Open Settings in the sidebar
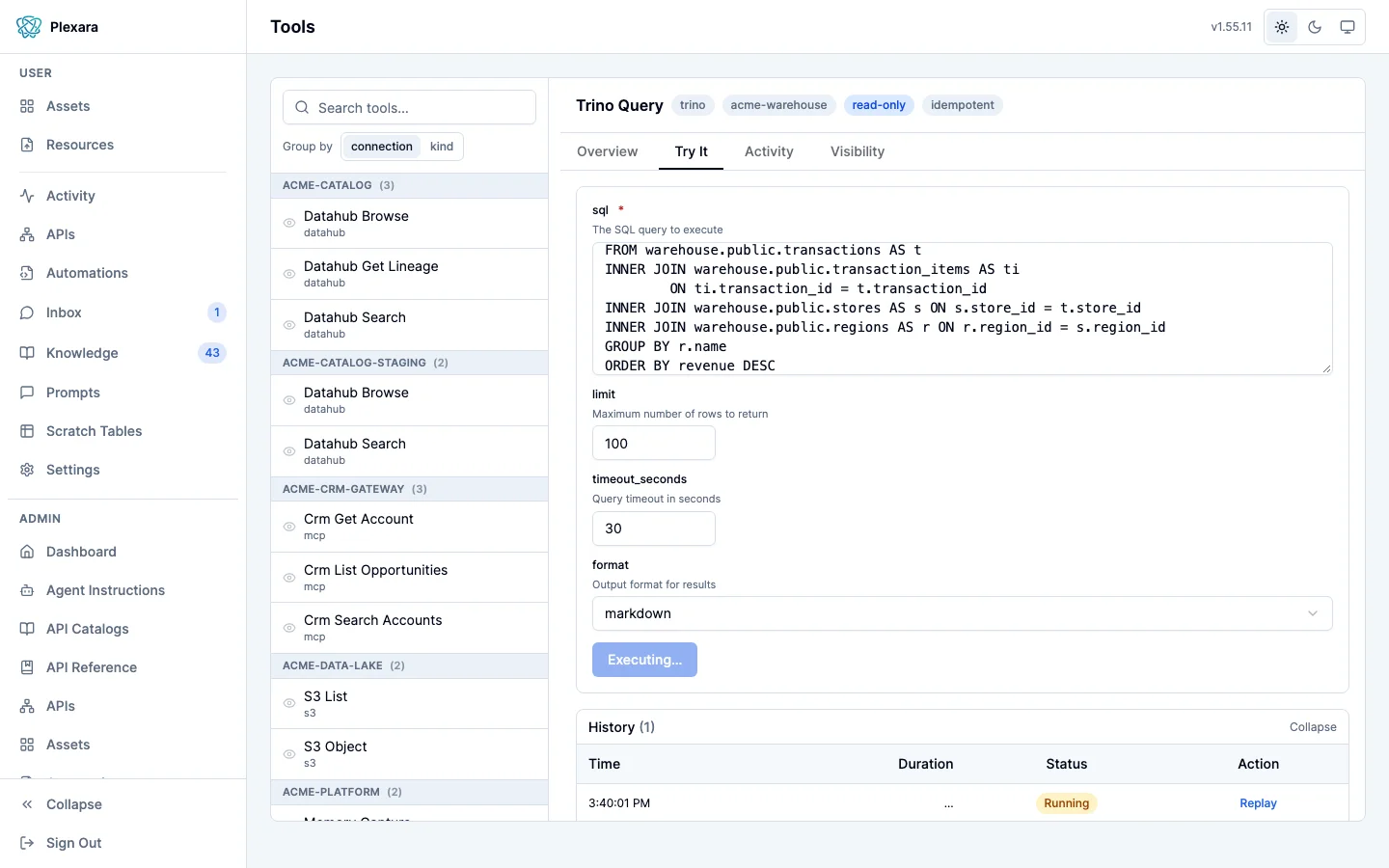Viewport: 1389px width, 868px height. 123,470
